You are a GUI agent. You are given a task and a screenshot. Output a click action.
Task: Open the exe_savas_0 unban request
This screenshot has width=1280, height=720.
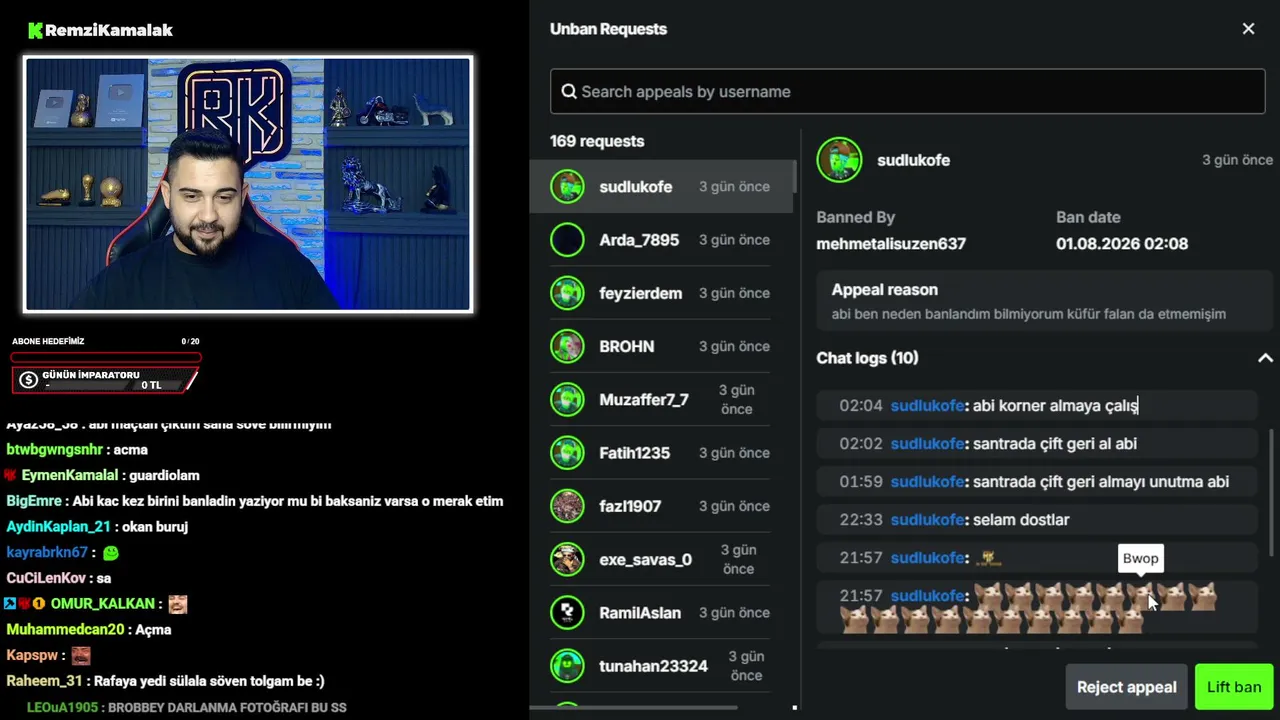[x=660, y=559]
